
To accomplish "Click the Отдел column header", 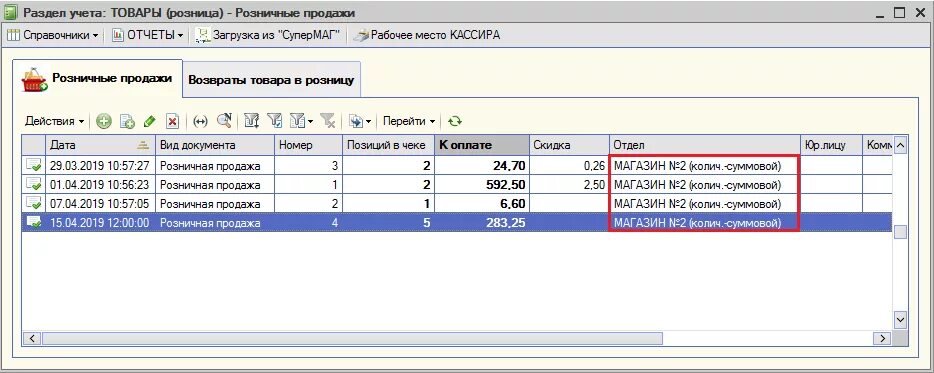I will click(x=704, y=145).
